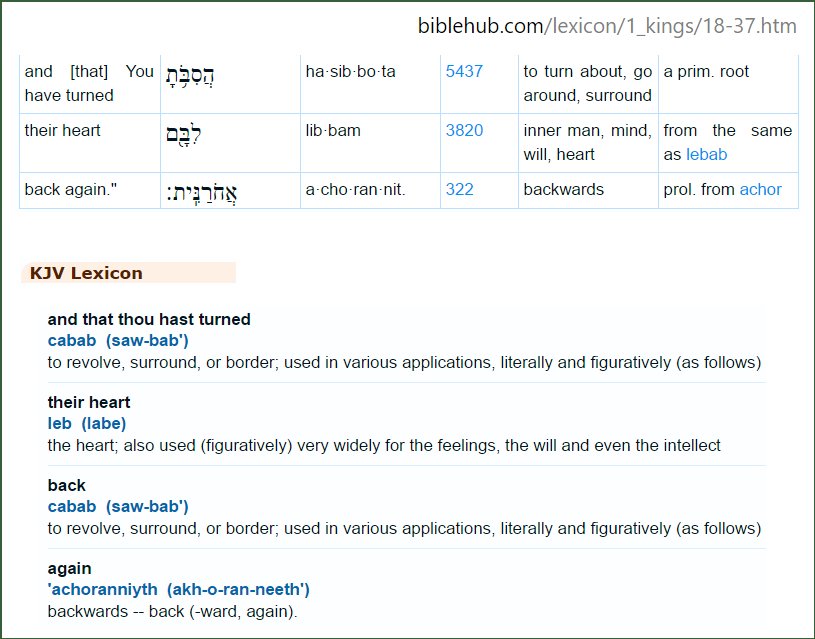Click the transliteration lib·bam in the table

[x=333, y=131]
